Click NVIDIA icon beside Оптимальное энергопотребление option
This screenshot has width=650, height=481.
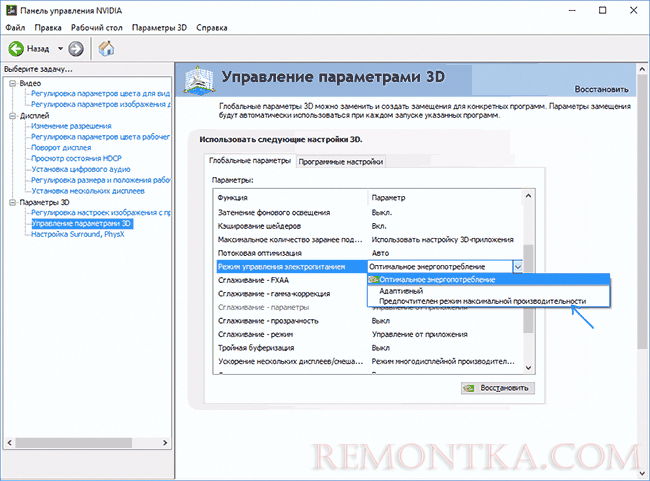click(374, 279)
